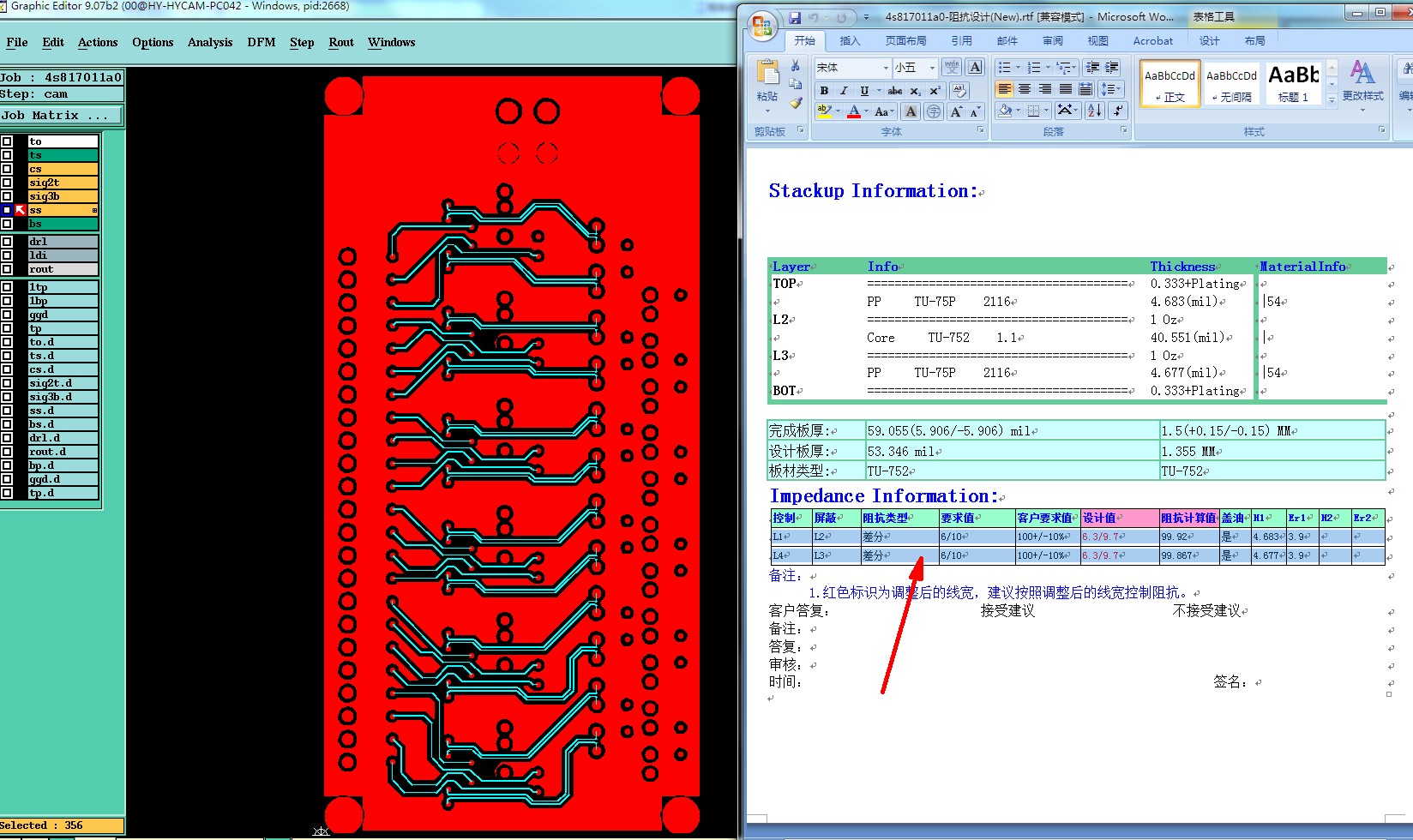
Task: Expand the 粘贴 paste options dropdown
Action: (767, 111)
